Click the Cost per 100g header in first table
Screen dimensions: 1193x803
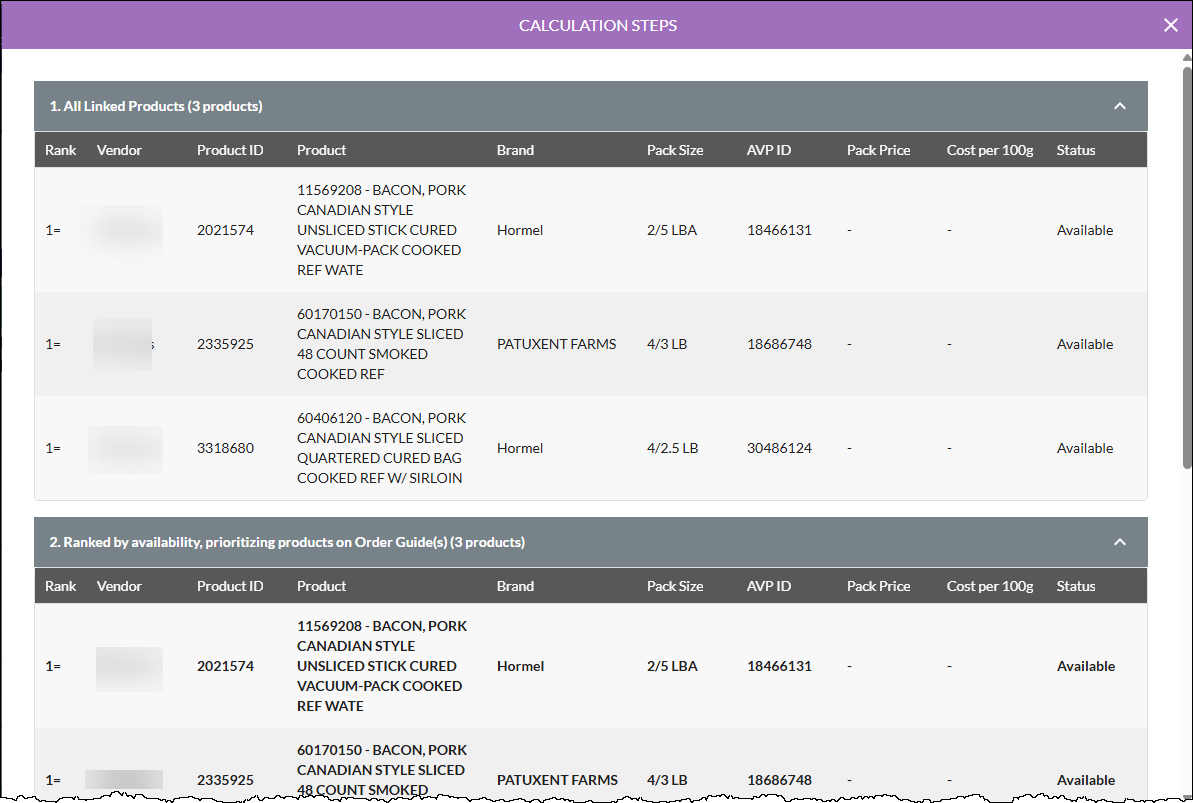989,150
